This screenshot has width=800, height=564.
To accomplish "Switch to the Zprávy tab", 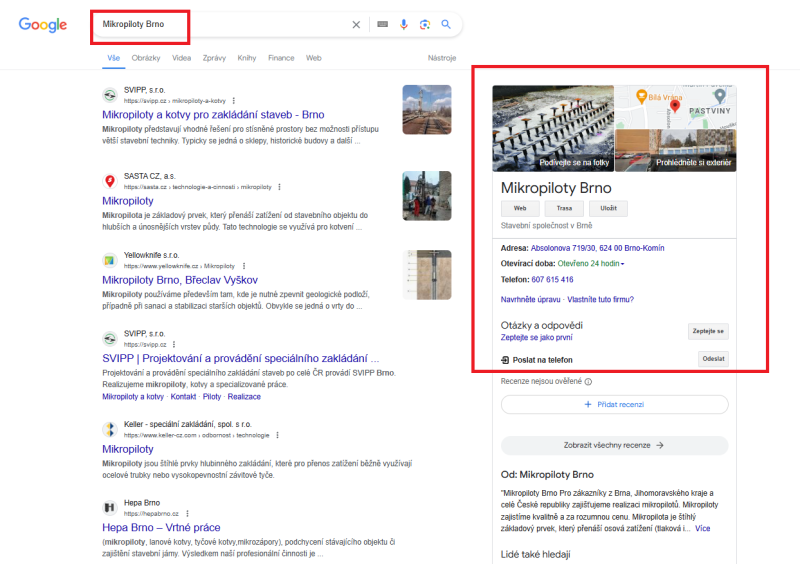I will coord(214,58).
